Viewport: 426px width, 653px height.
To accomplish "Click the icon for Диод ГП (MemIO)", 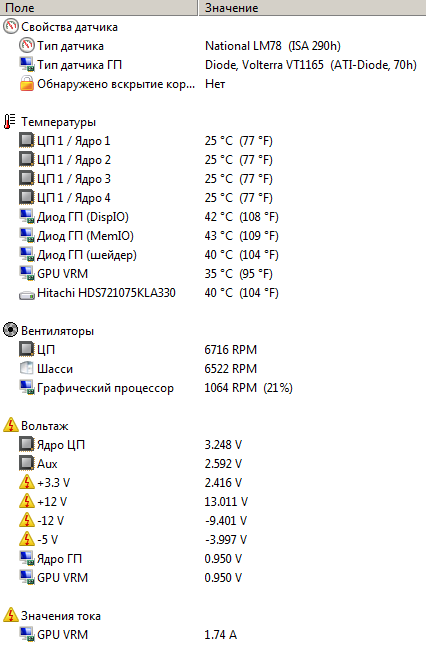I will pyautogui.click(x=27, y=236).
